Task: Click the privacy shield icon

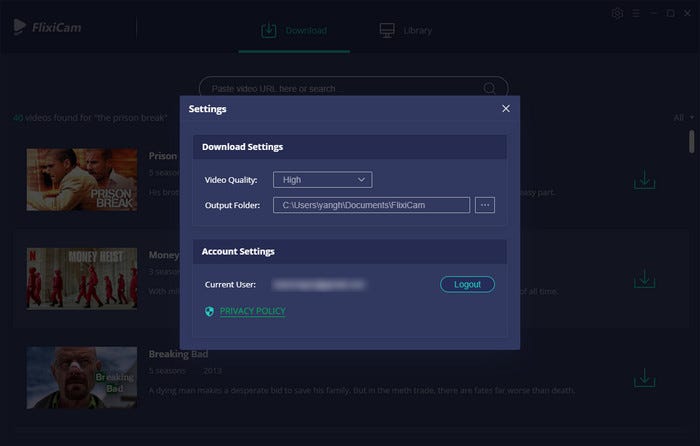Action: (209, 311)
